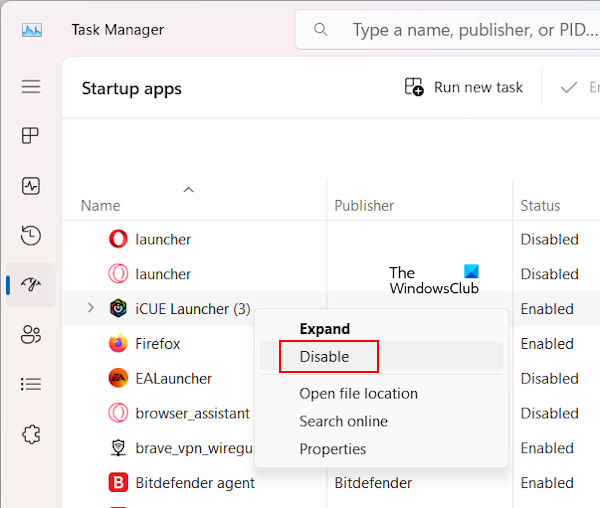The width and height of the screenshot is (600, 508).
Task: Choose Search online from context menu
Action: coord(343,421)
